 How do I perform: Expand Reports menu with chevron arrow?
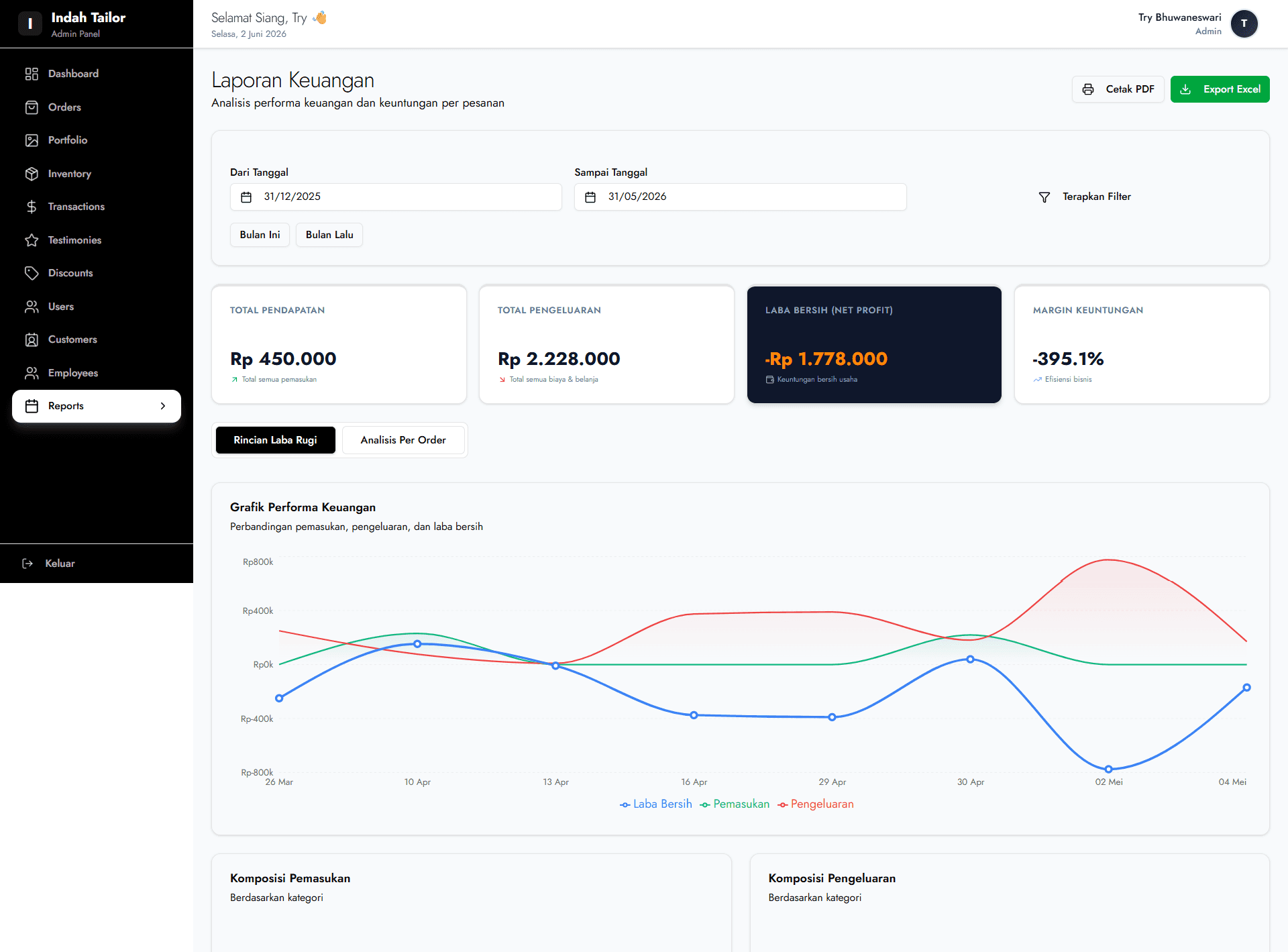pyautogui.click(x=163, y=406)
